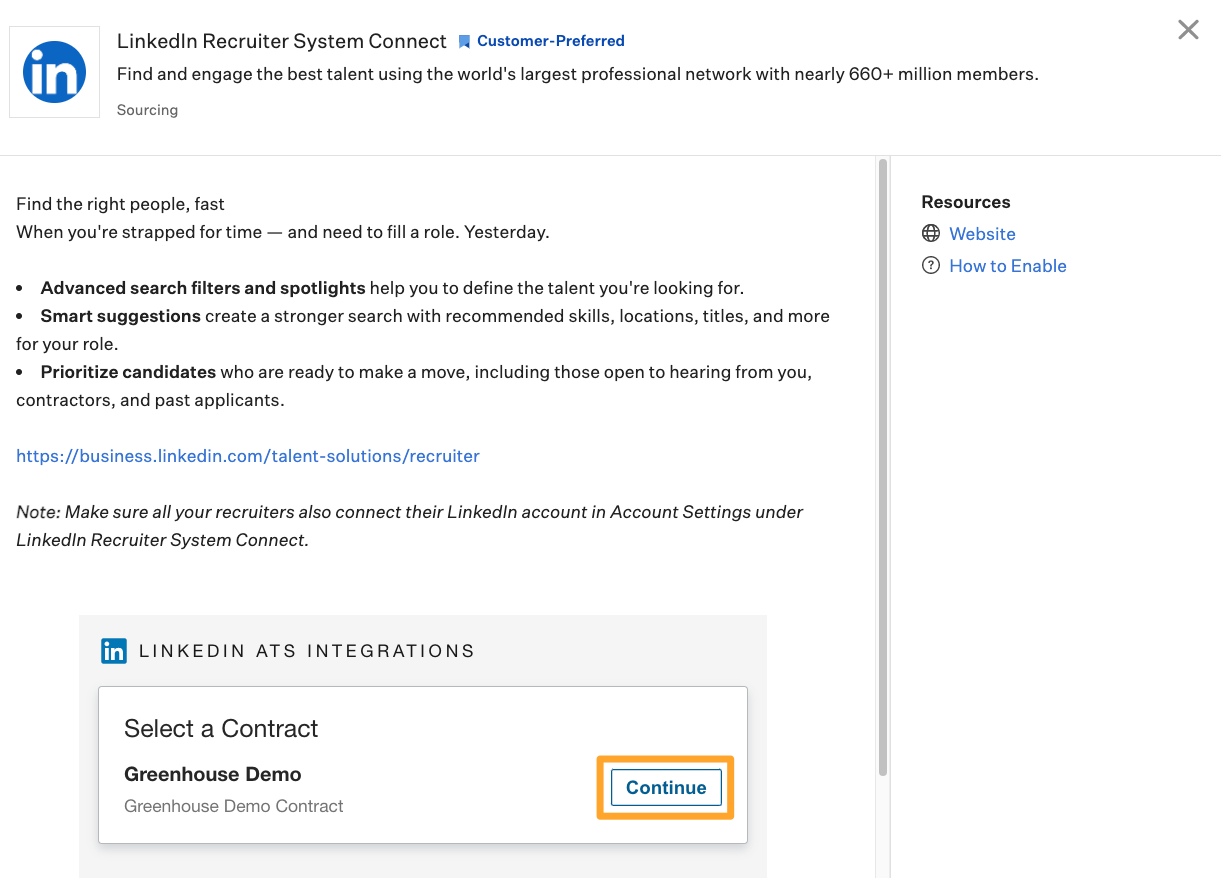Click the Greenhouse Demo Contract subtitle
The height and width of the screenshot is (878, 1221).
point(234,806)
